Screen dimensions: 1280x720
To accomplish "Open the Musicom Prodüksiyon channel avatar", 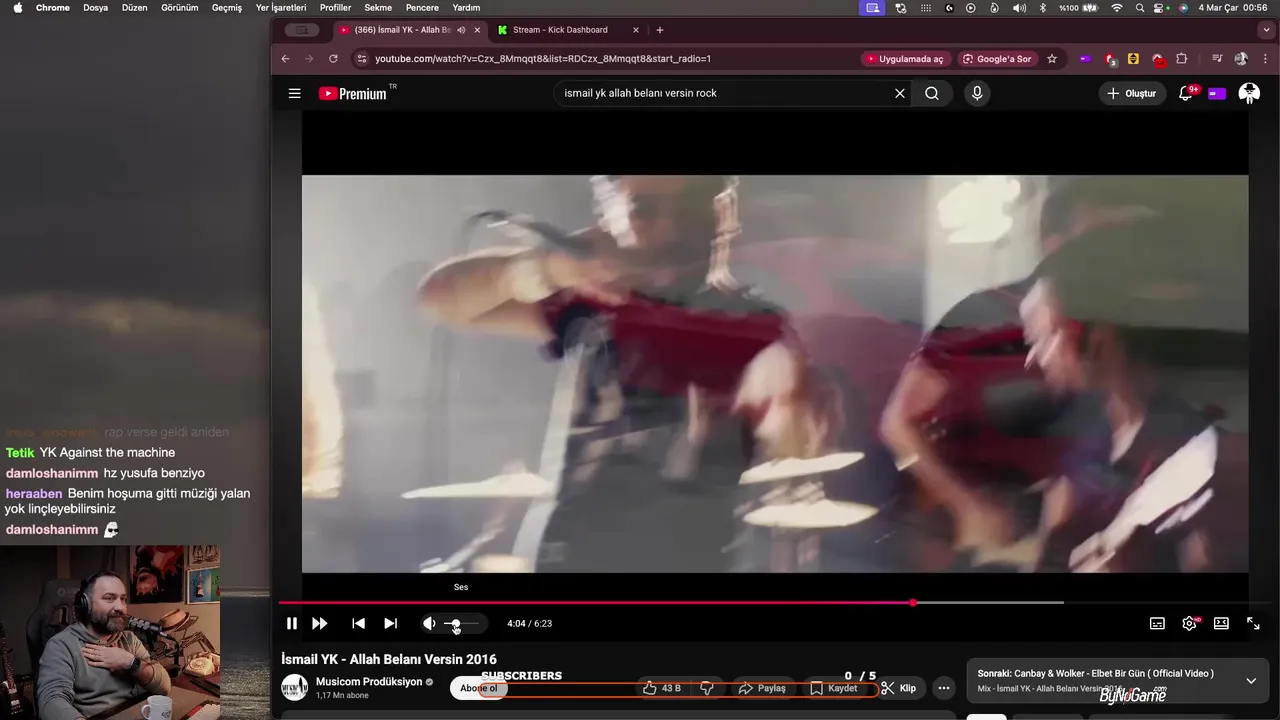I will pyautogui.click(x=294, y=687).
